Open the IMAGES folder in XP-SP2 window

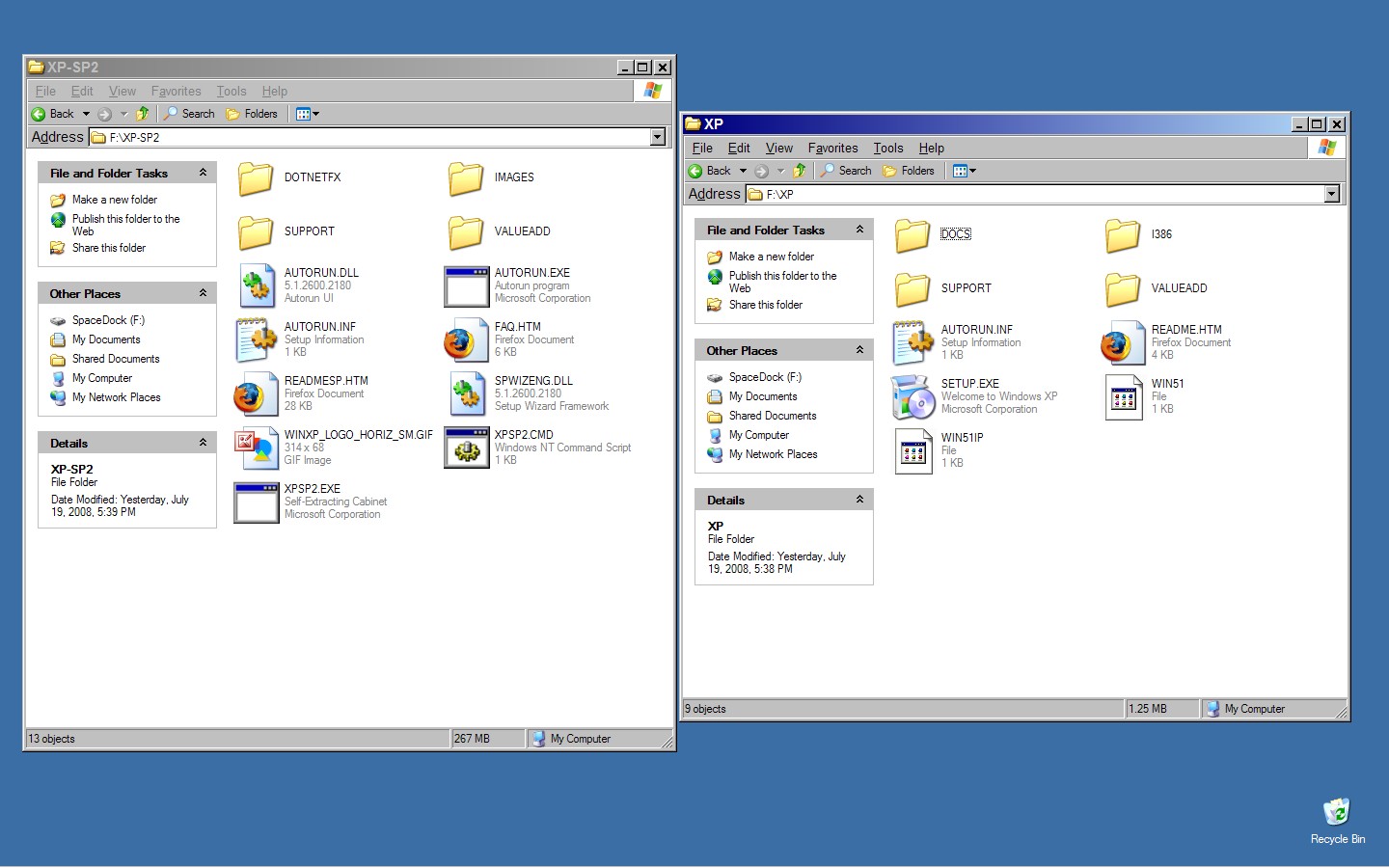coord(466,178)
